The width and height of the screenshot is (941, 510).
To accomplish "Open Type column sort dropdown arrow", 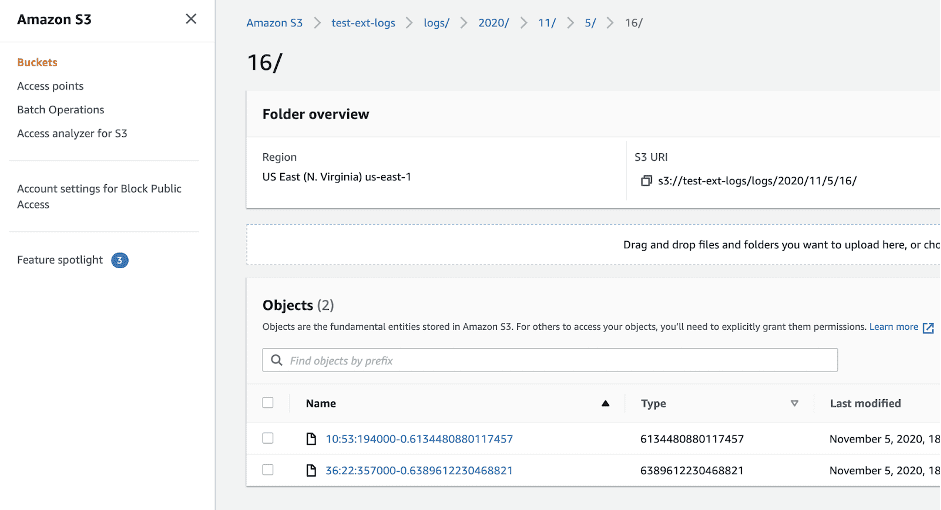I will click(x=795, y=403).
